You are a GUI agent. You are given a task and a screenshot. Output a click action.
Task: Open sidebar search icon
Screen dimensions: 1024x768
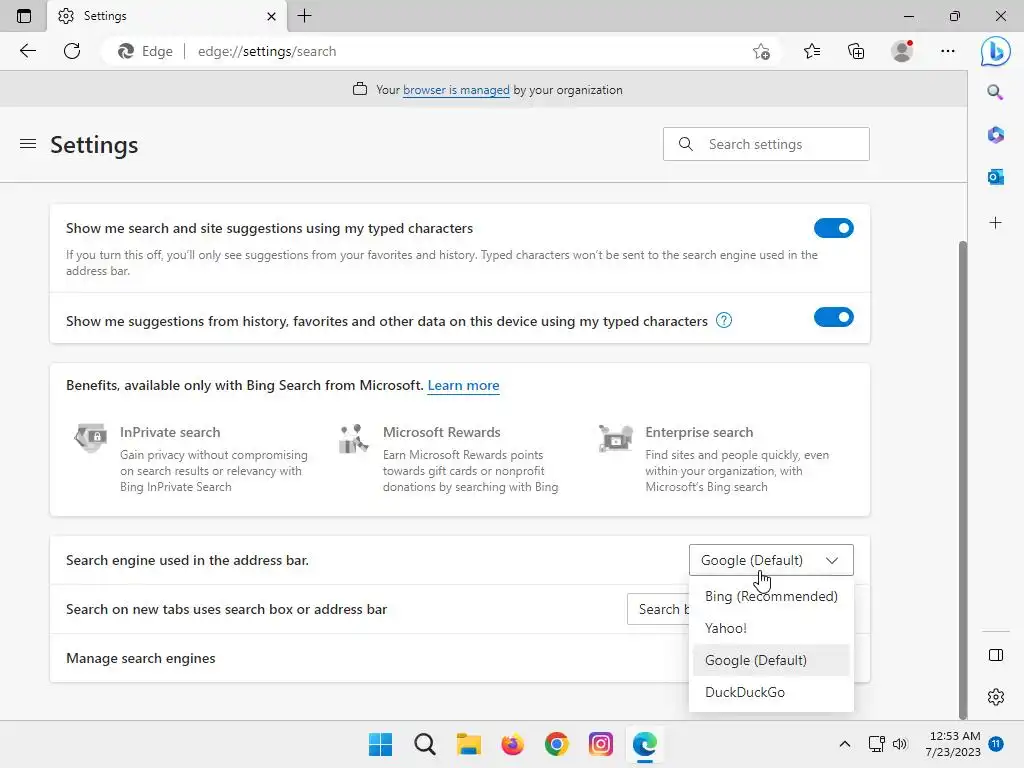click(995, 92)
